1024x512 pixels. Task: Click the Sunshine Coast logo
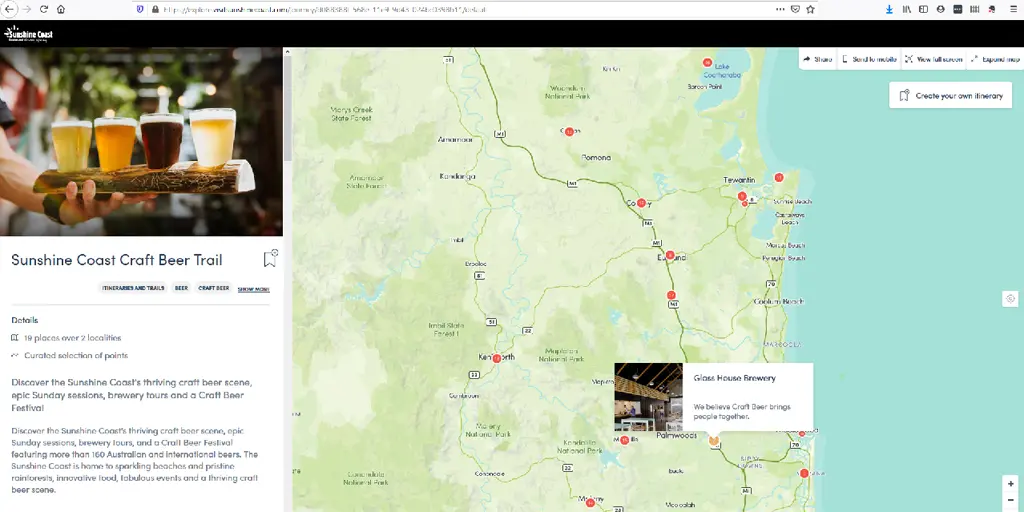click(28, 33)
